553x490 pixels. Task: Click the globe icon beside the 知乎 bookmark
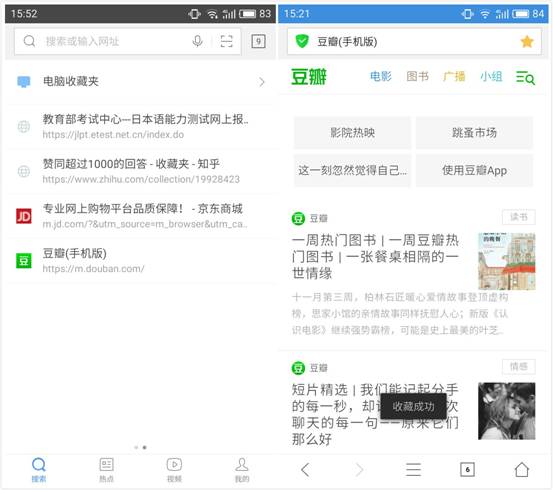tap(24, 171)
